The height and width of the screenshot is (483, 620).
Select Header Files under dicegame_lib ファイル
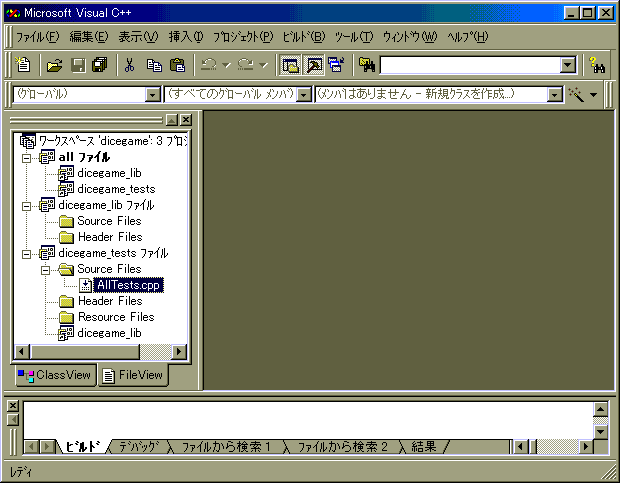(x=110, y=237)
